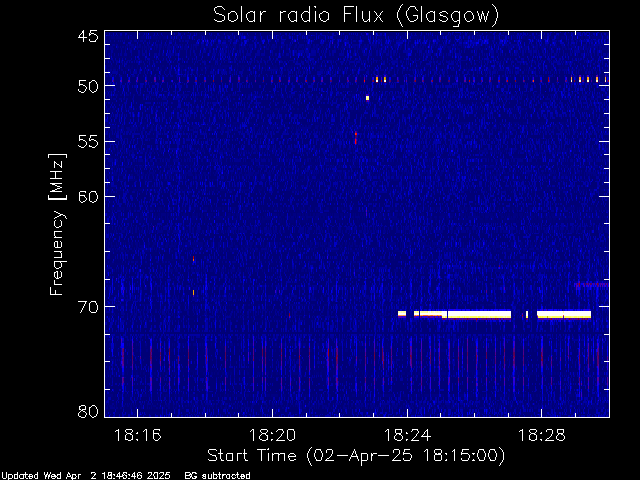
Task: Click the "BG subtracted" footer text
Action: click(x=217, y=476)
